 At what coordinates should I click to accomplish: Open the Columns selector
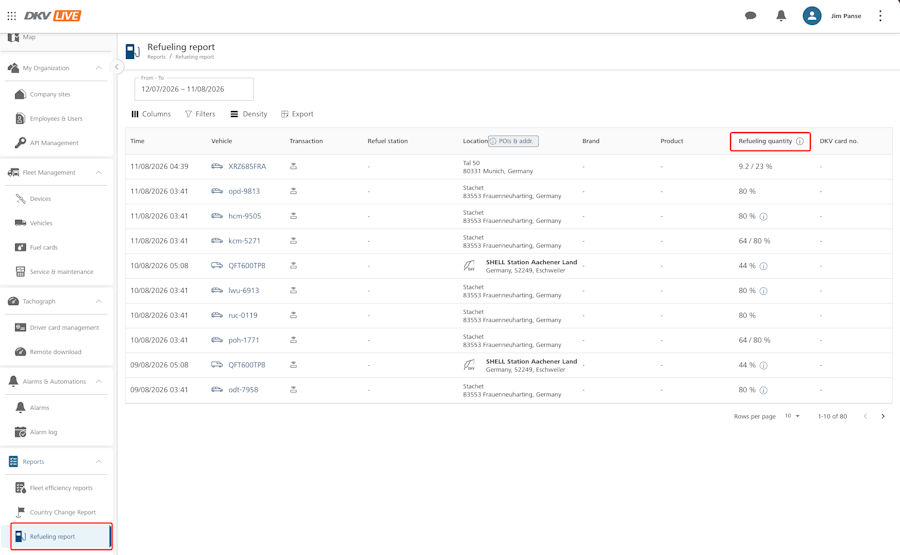pyautogui.click(x=151, y=114)
